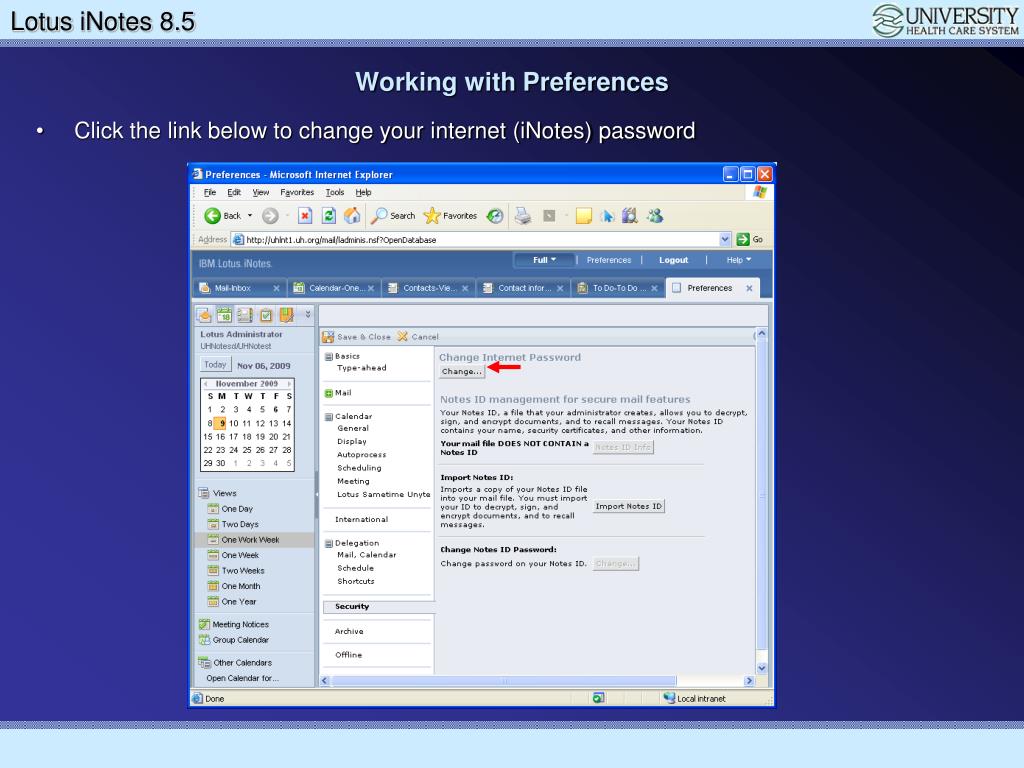Go to next month in mini calendar
This screenshot has height=768, width=1024.
coord(289,384)
